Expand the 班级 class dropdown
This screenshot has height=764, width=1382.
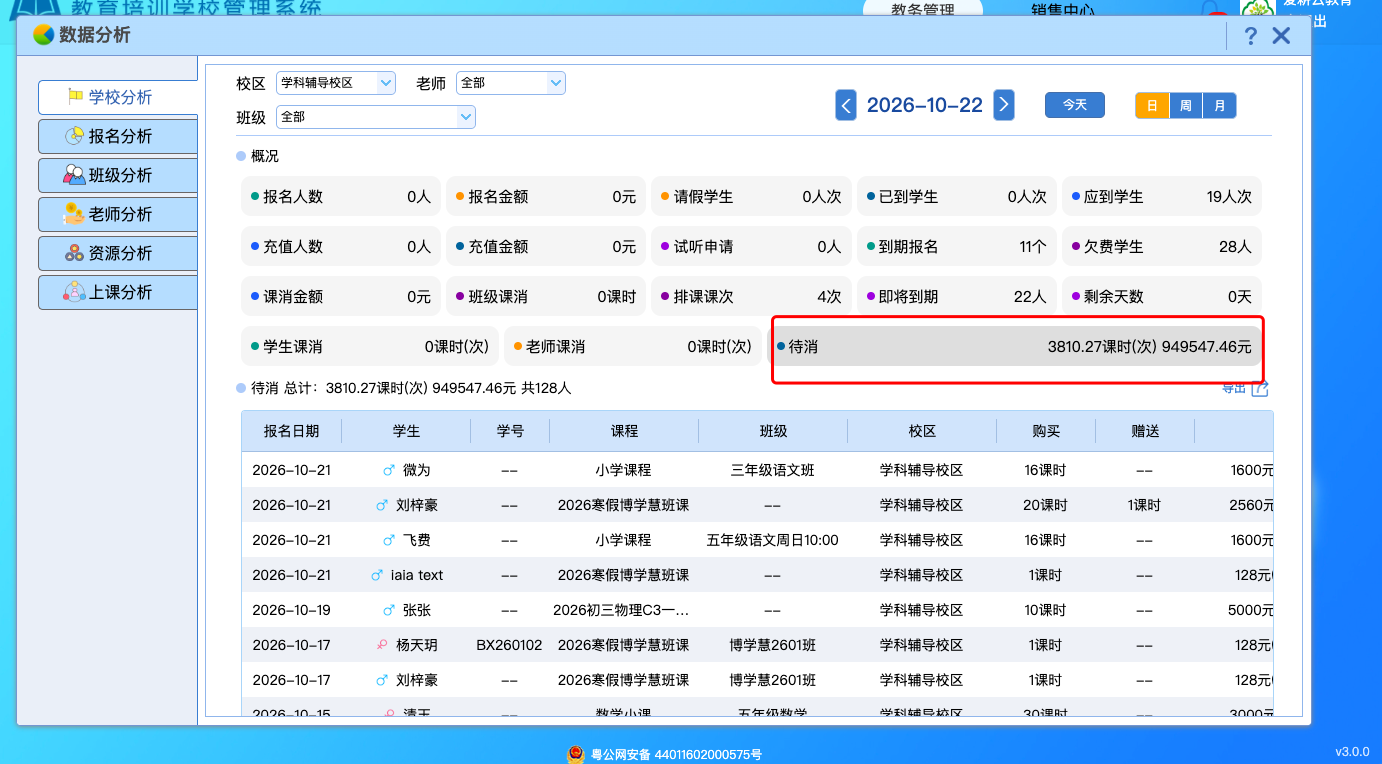click(376, 117)
